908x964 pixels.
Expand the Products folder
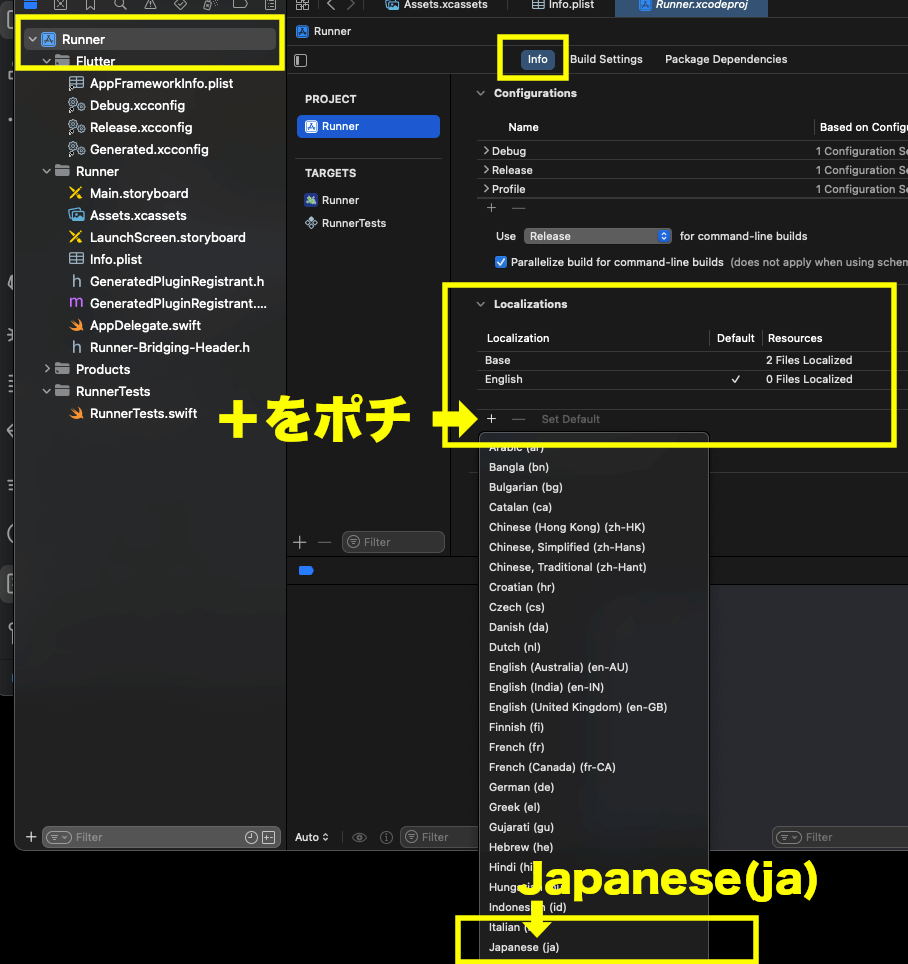coord(47,369)
